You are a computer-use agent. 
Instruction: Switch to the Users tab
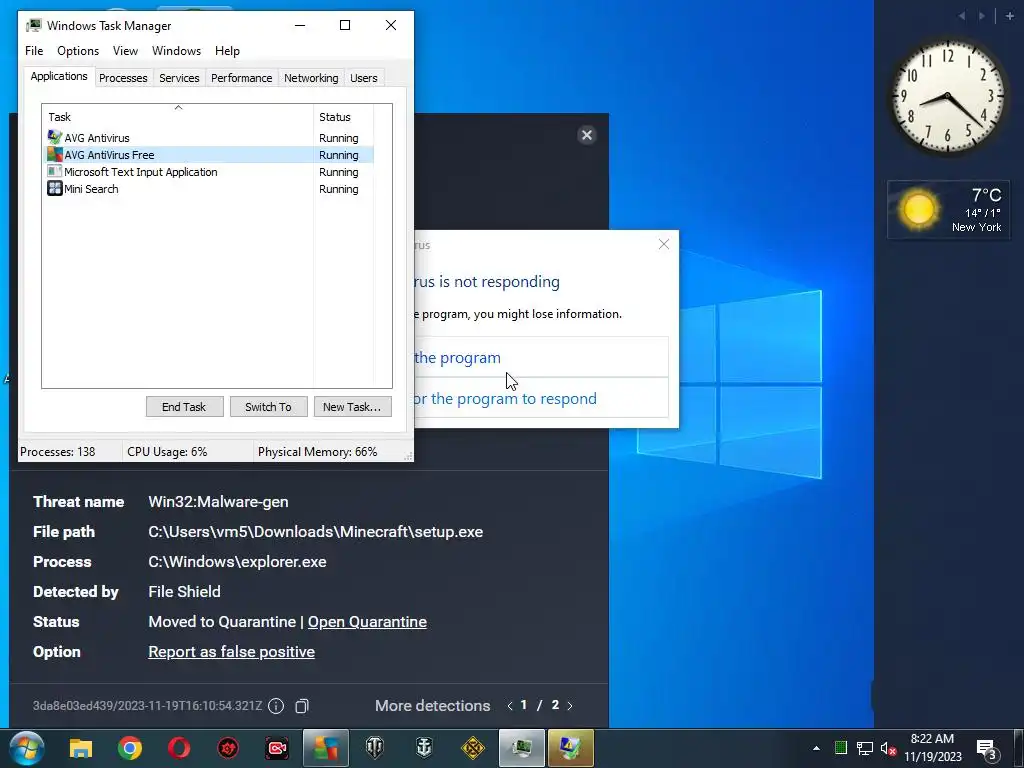[x=364, y=78]
